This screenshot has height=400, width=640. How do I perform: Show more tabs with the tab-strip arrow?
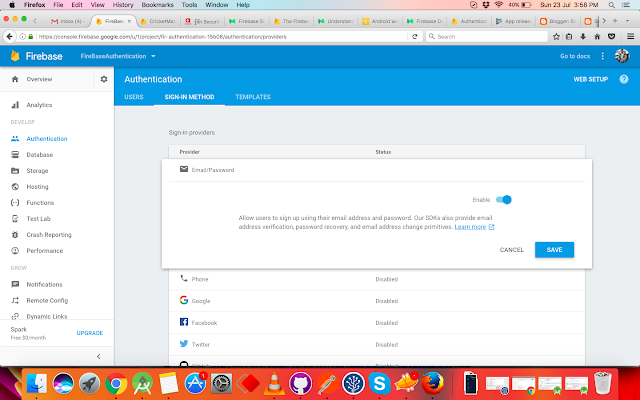[x=604, y=21]
